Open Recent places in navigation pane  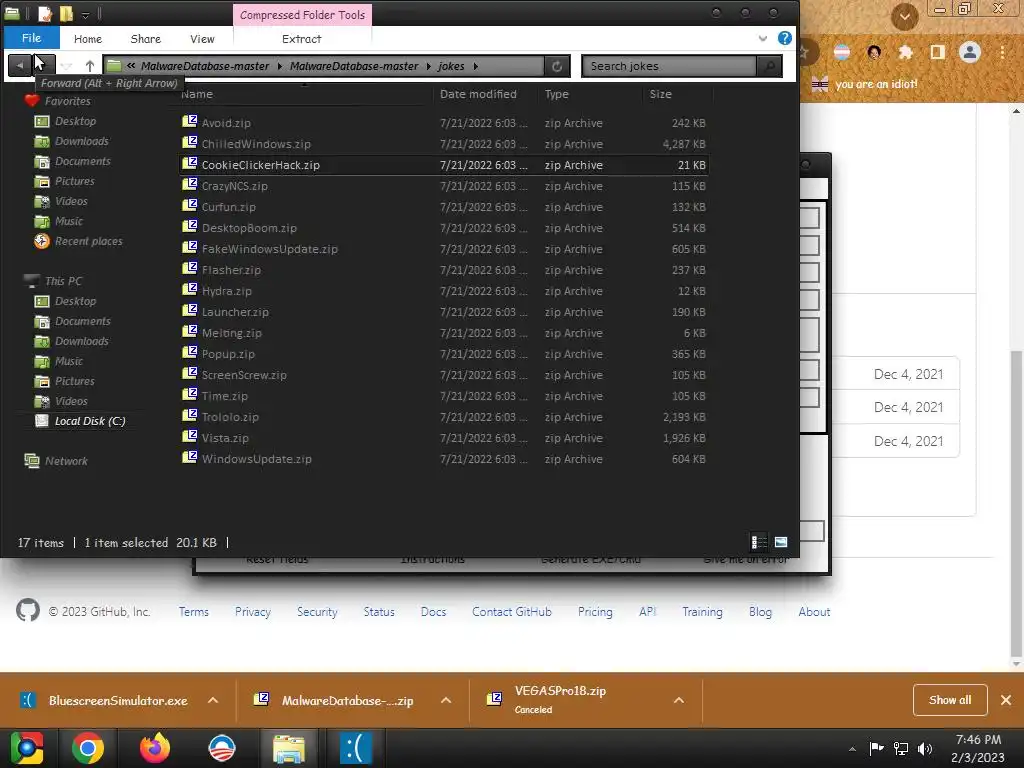(x=88, y=241)
